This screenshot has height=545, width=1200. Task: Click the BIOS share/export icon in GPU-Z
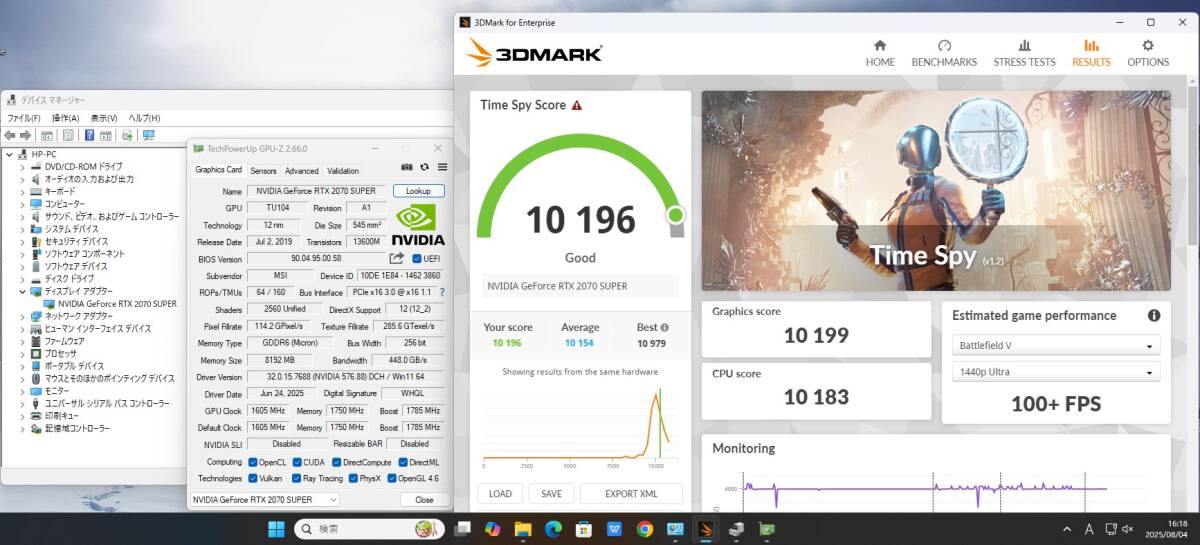tap(397, 258)
